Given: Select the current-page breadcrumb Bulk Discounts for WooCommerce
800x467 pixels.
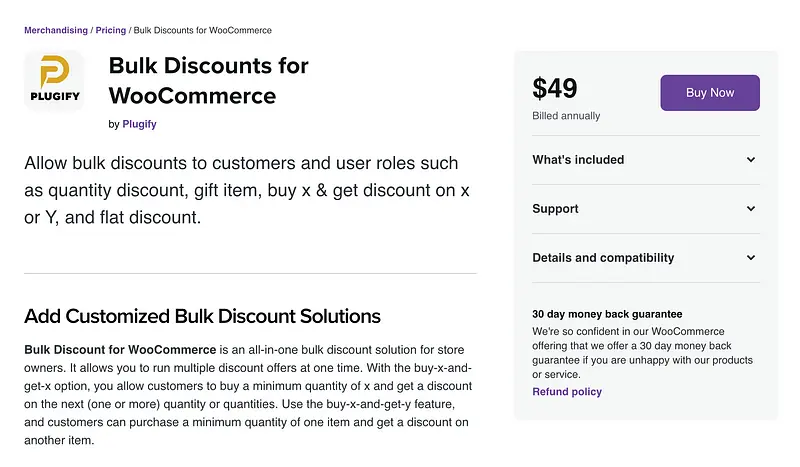Looking at the screenshot, I should tap(202, 31).
